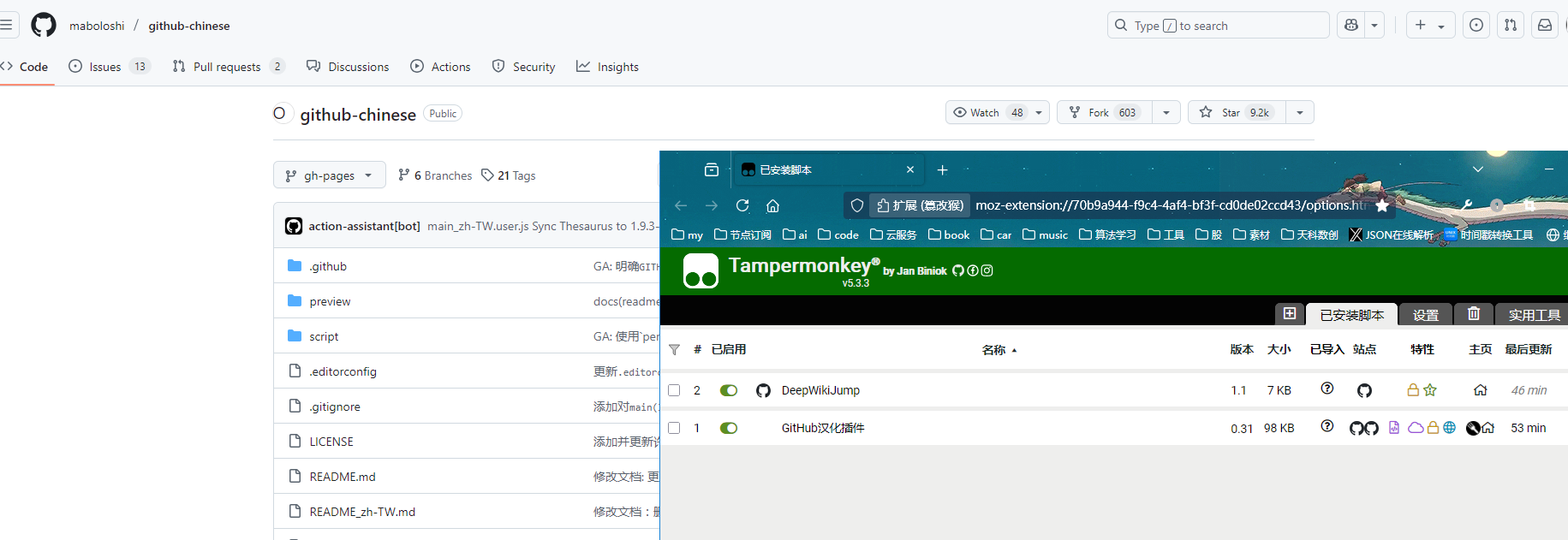1568x540 pixels.
Task: Open the JSON在线解析 bookmark
Action: pyautogui.click(x=1391, y=234)
